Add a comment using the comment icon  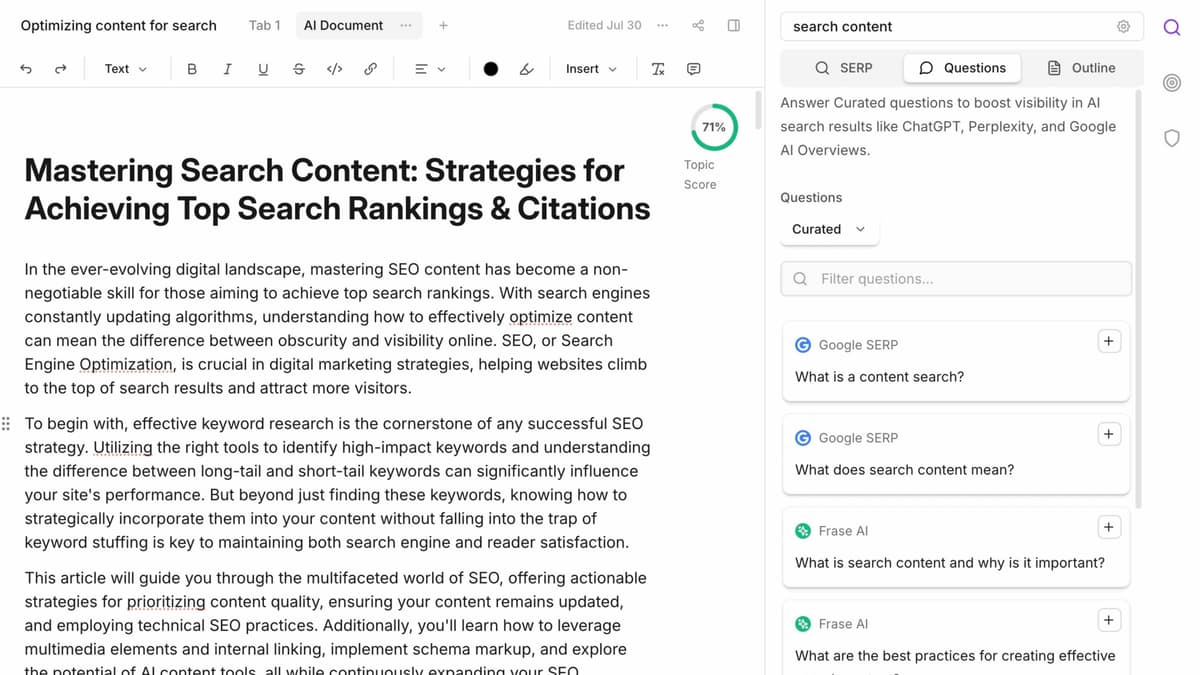(694, 69)
